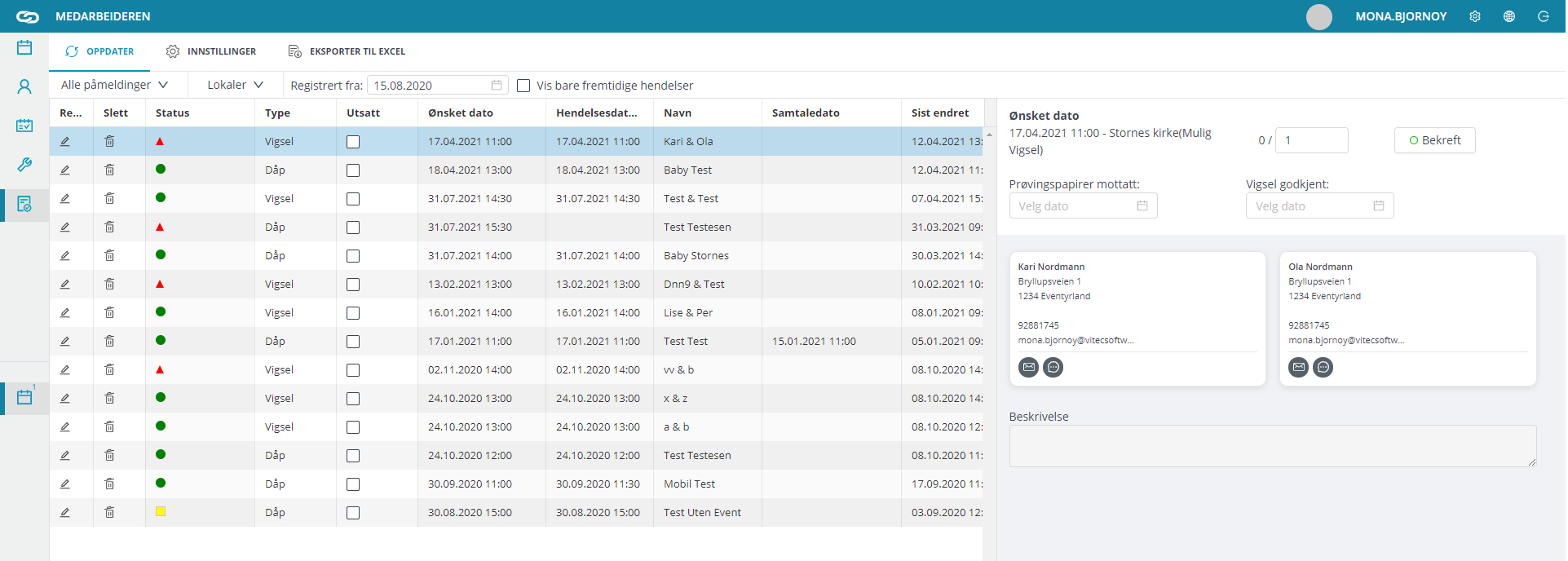This screenshot has height=561, width=1568.
Task: Click the Beskrivelse text area
Action: click(1273, 446)
